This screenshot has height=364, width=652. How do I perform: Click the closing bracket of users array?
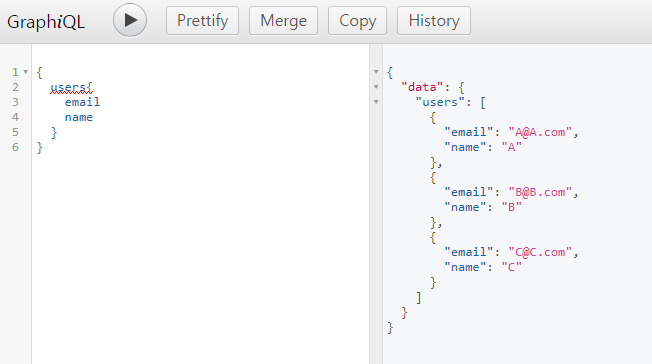(x=419, y=298)
